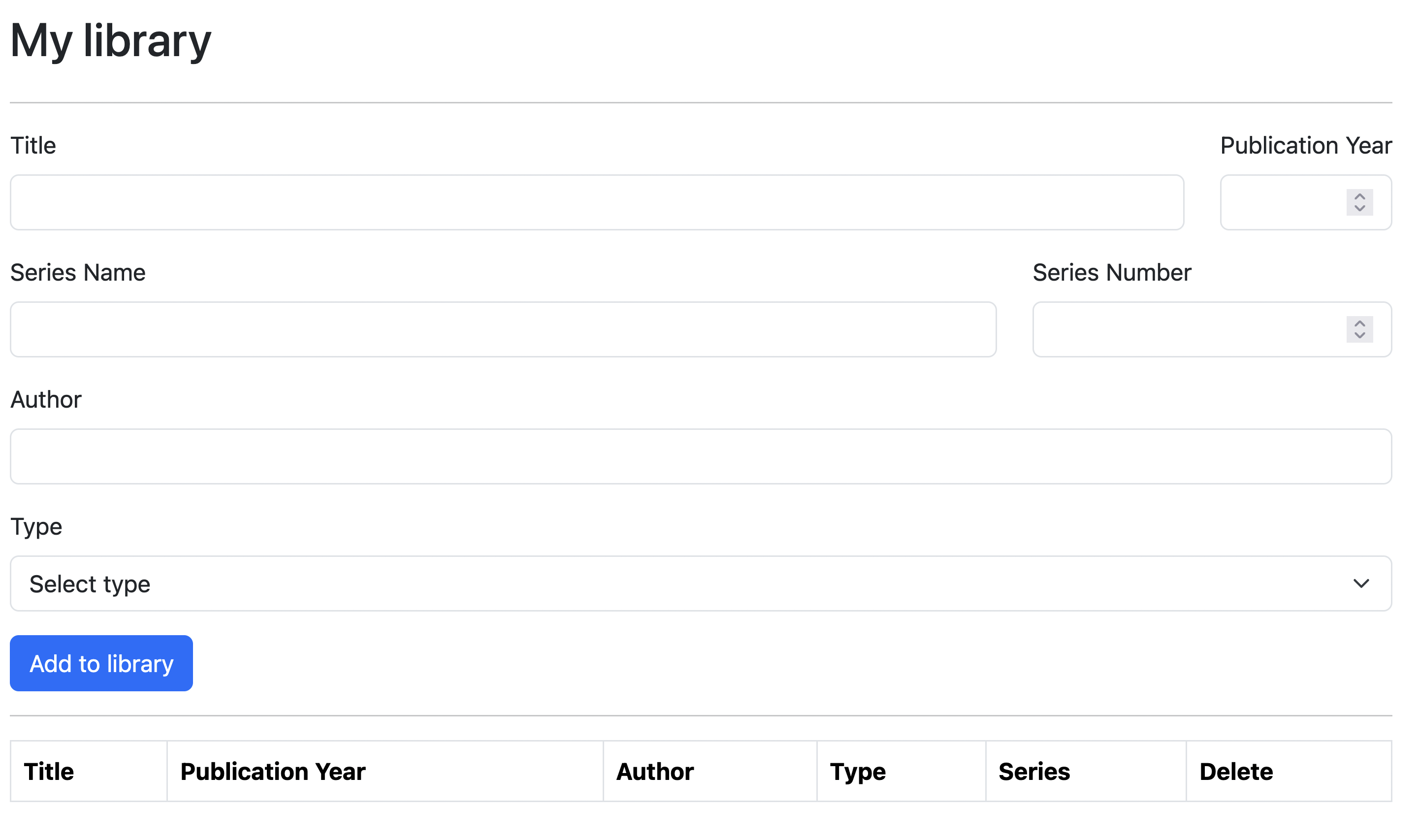Click the Publication Year table column header
The width and height of the screenshot is (1419, 840).
click(x=273, y=772)
